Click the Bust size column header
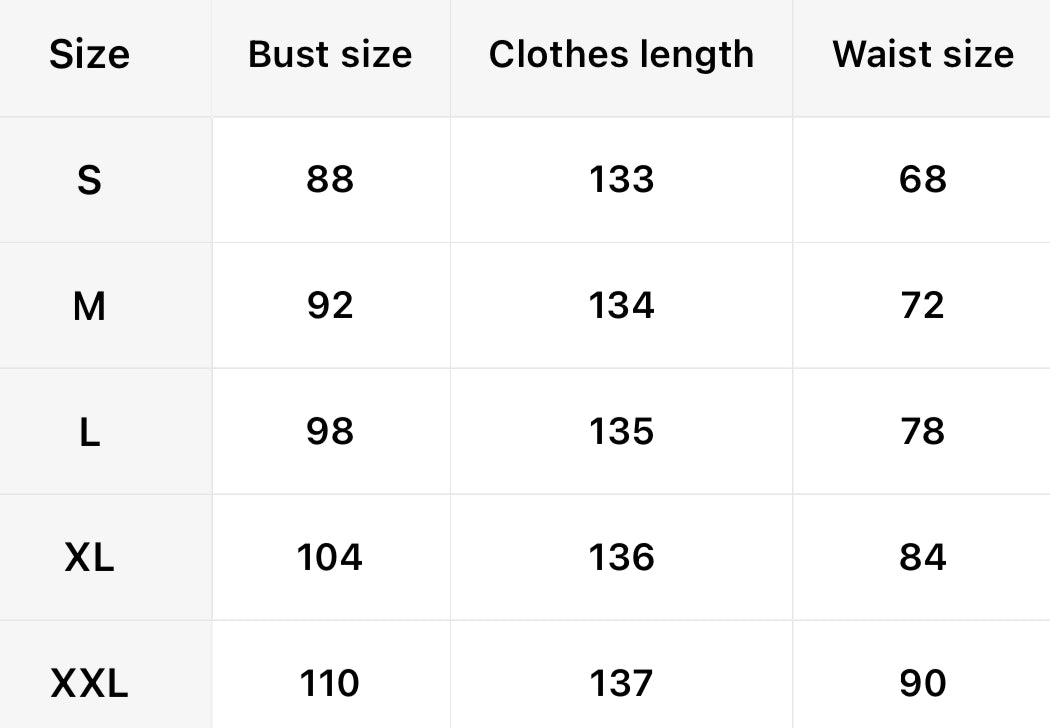1050x728 pixels. (330, 54)
